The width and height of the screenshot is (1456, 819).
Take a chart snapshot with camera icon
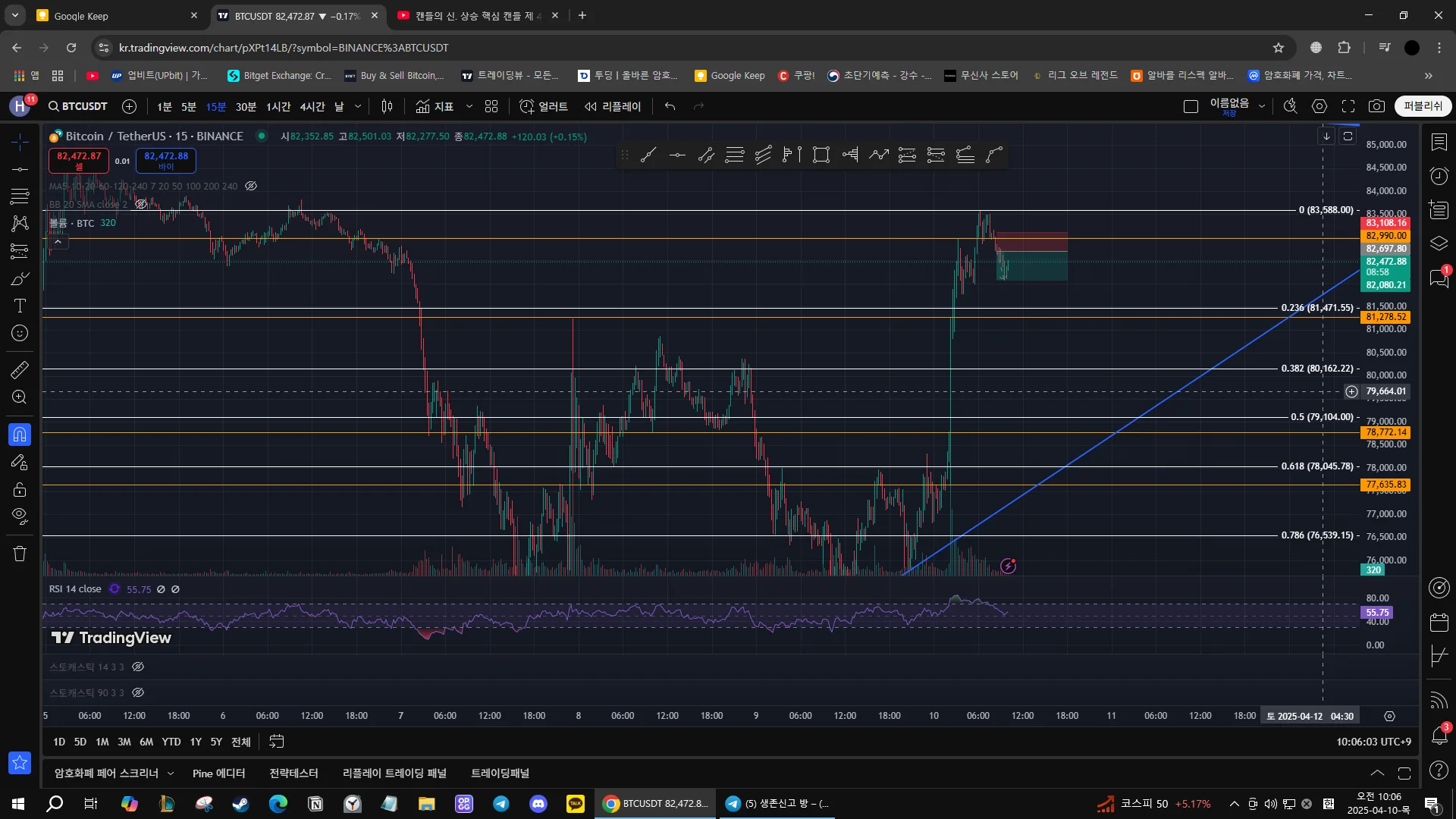pyautogui.click(x=1376, y=106)
